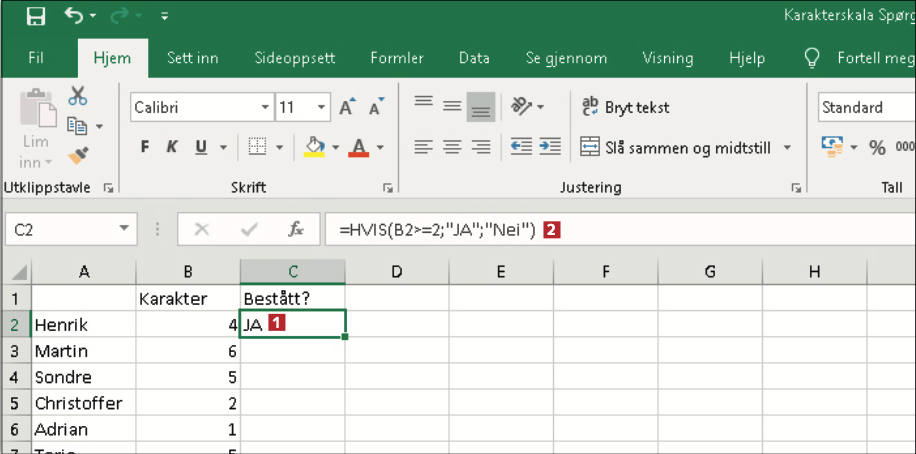
Task: Switch to the Formler tab
Action: coord(396,58)
